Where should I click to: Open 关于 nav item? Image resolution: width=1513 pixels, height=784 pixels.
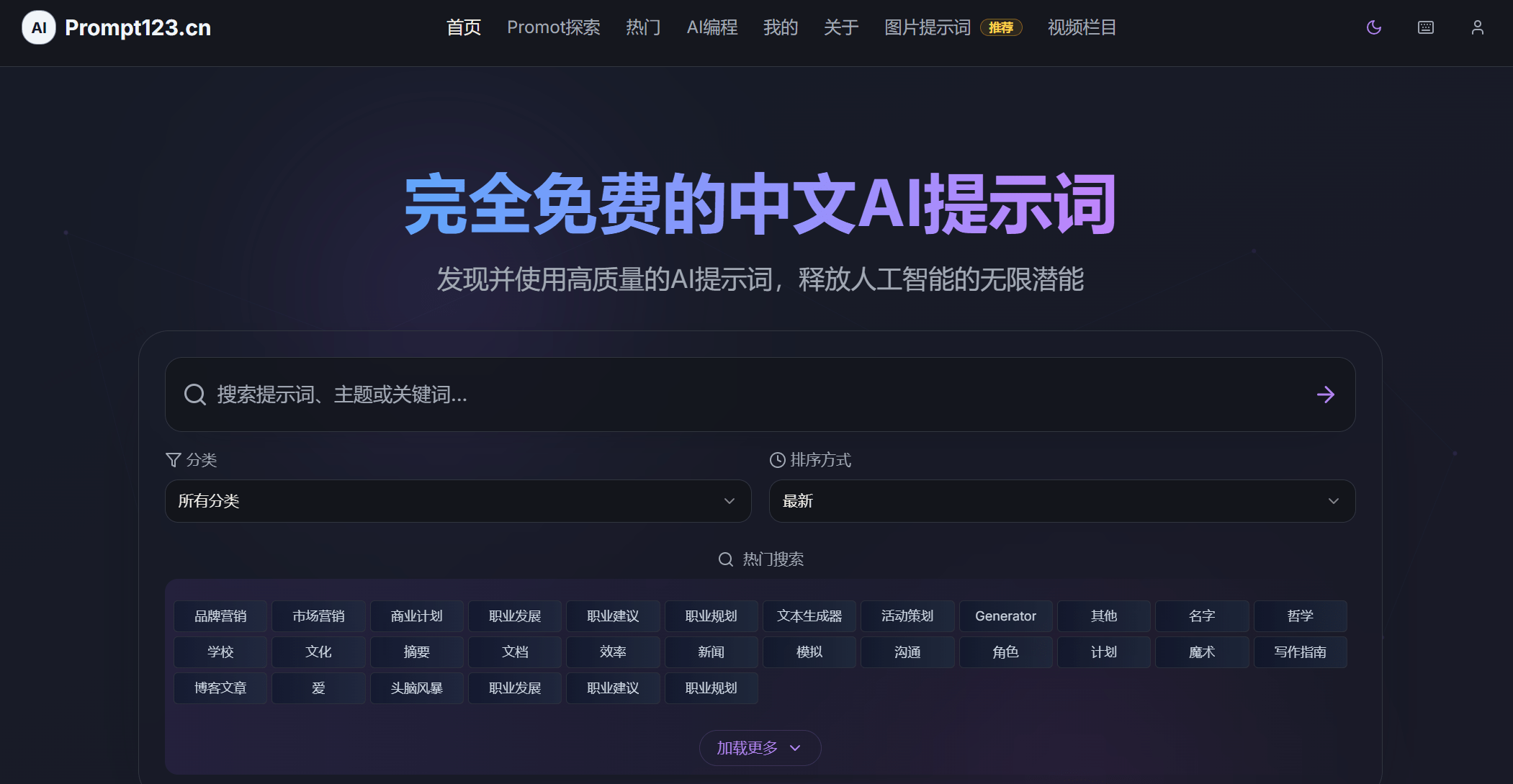841,27
